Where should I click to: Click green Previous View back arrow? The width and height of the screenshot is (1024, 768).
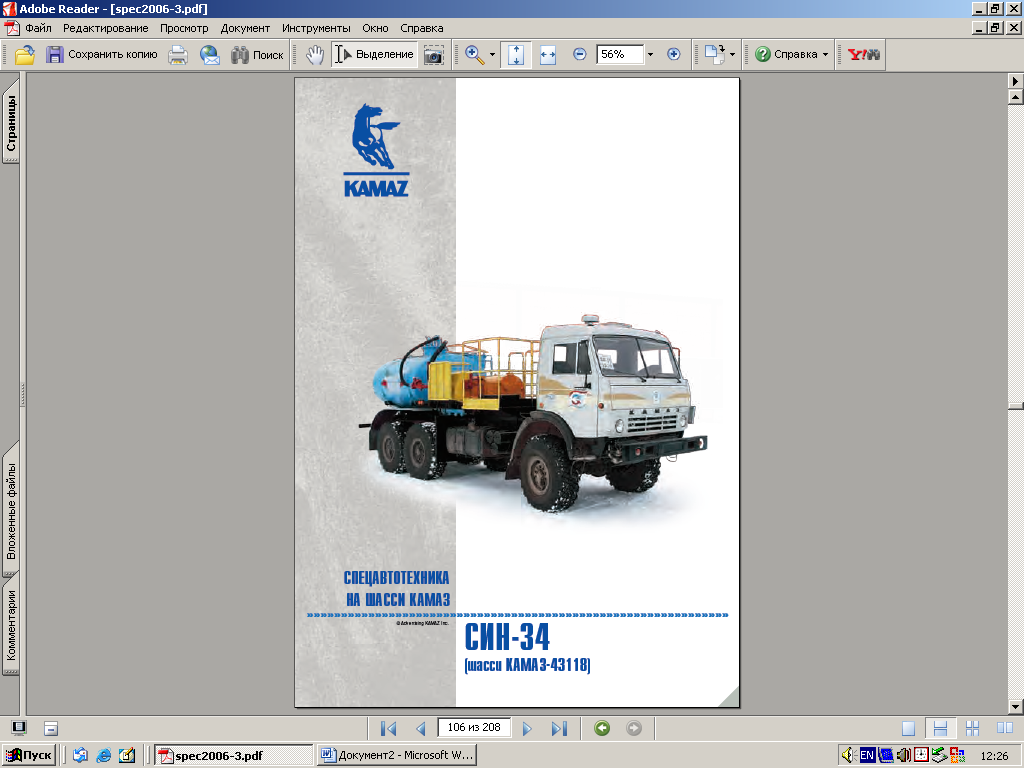[602, 728]
